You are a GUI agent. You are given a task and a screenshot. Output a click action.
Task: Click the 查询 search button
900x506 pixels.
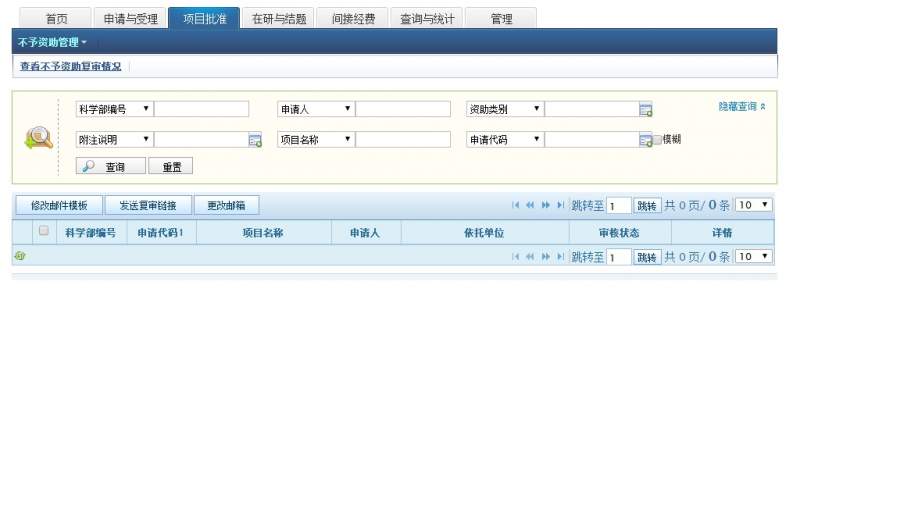coord(111,166)
